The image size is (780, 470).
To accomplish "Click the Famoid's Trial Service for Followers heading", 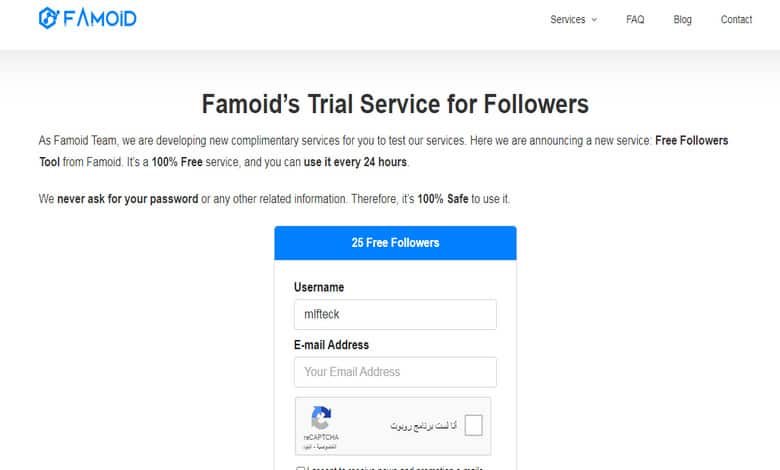I will click(x=395, y=103).
